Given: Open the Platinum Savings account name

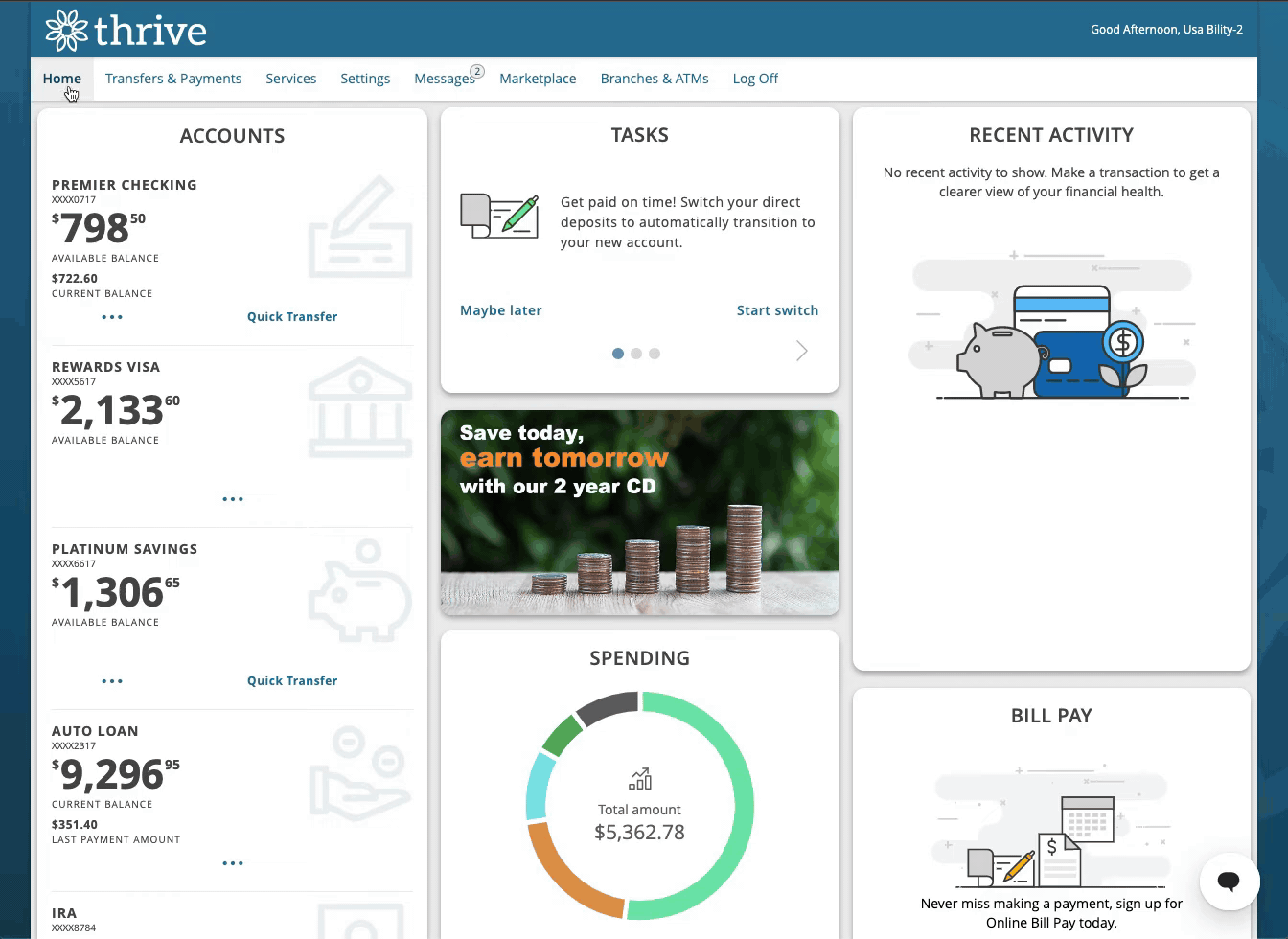Looking at the screenshot, I should click(x=125, y=549).
